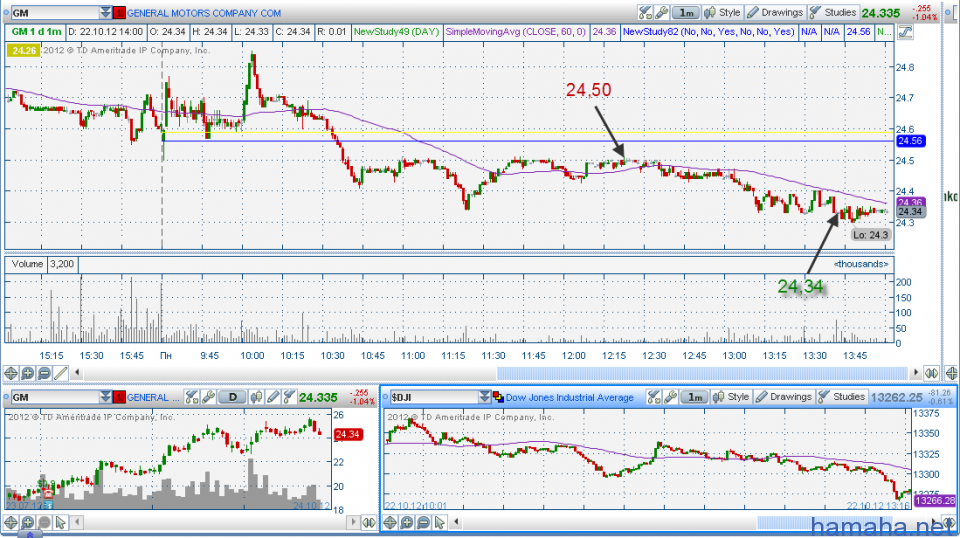Zoom in on the GM daily chart
This screenshot has width=960, height=538.
click(x=28, y=523)
